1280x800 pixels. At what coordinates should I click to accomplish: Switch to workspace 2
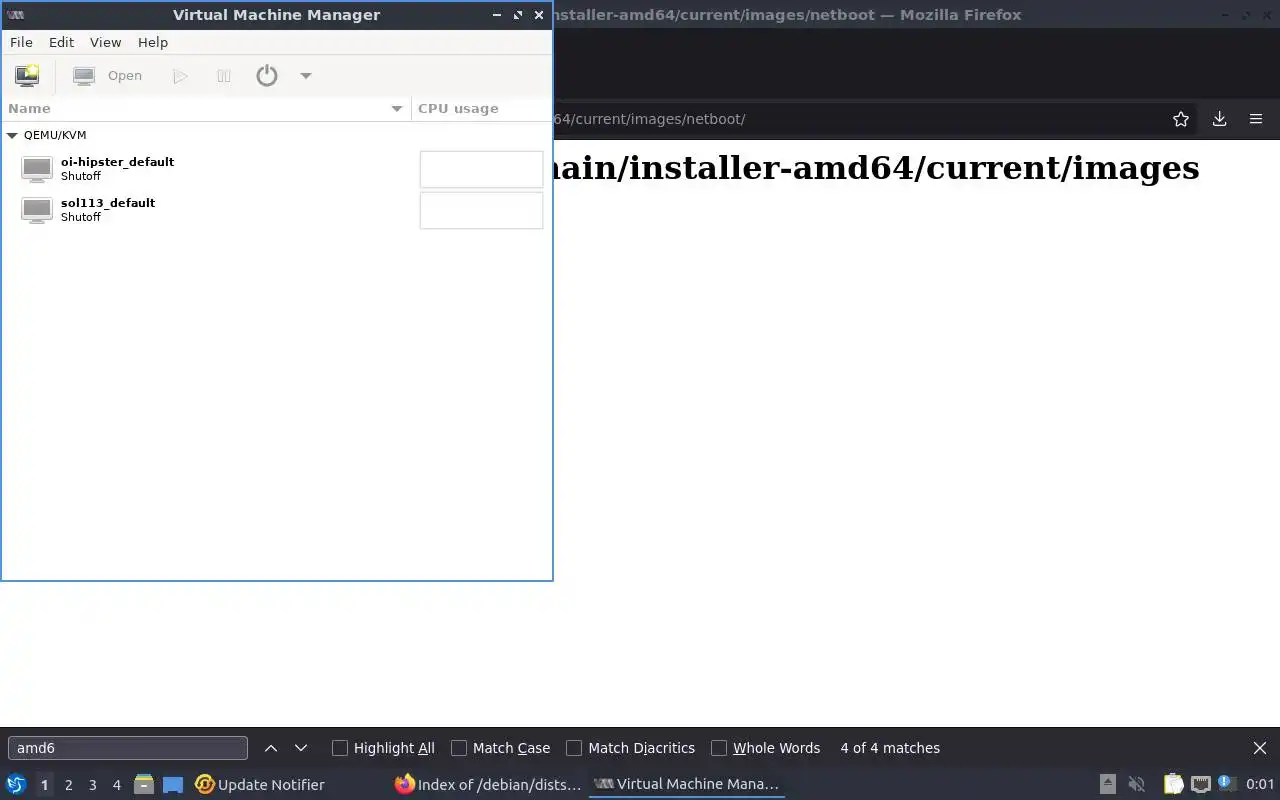click(x=68, y=785)
